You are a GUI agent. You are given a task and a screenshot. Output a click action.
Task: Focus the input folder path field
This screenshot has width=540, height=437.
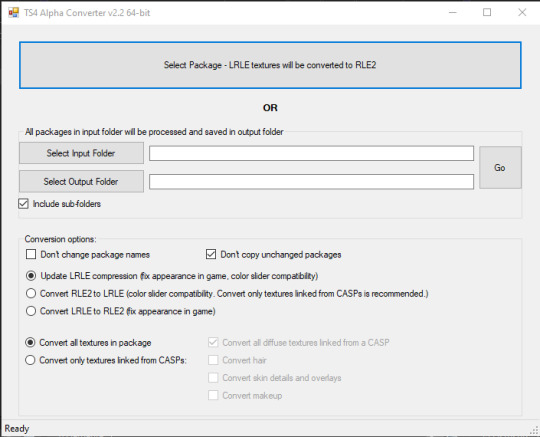click(311, 153)
